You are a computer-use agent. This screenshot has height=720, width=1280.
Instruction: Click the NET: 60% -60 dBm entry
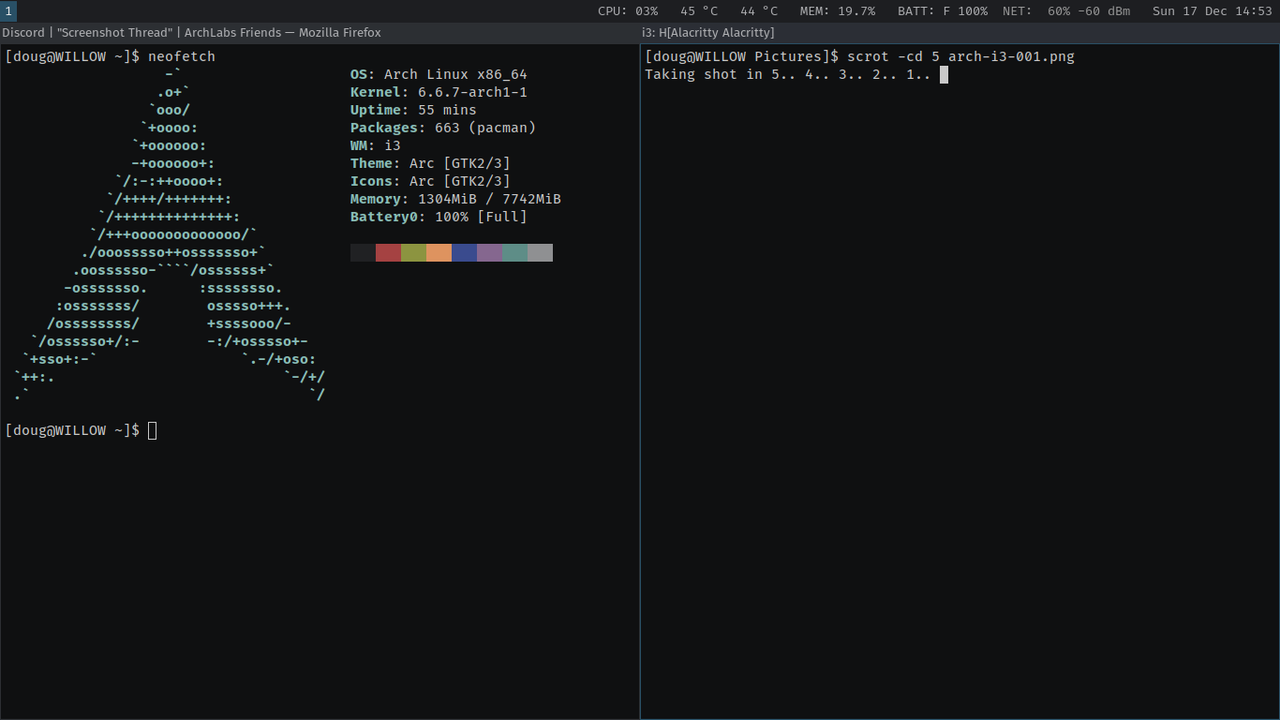point(1066,11)
